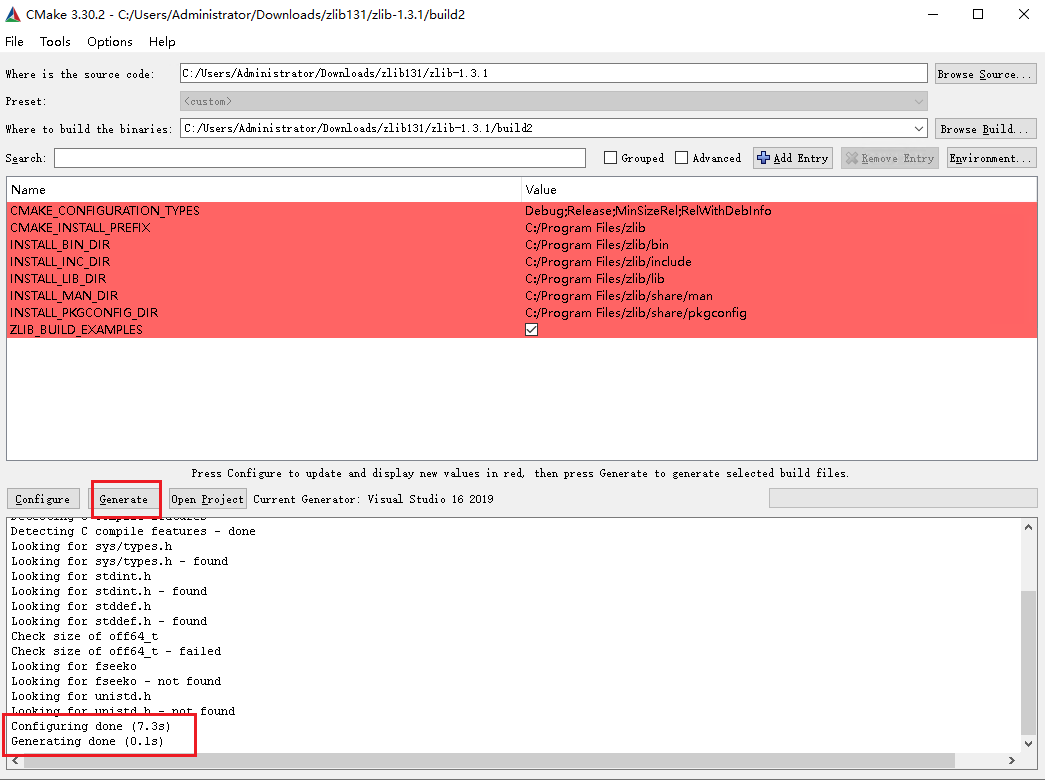The image size is (1045, 780).
Task: Click output log horizontal scrollbar thumb
Action: (x=489, y=760)
